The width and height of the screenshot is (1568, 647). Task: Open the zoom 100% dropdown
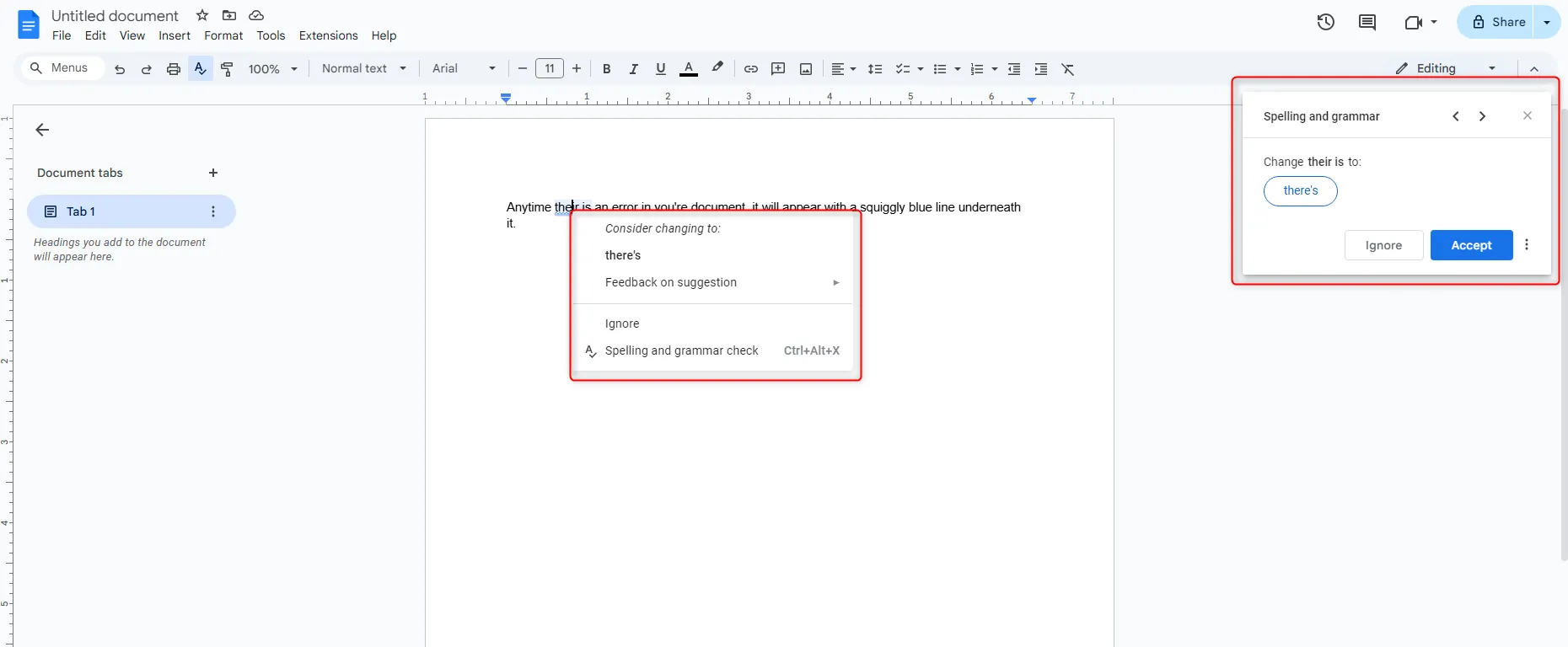(272, 69)
